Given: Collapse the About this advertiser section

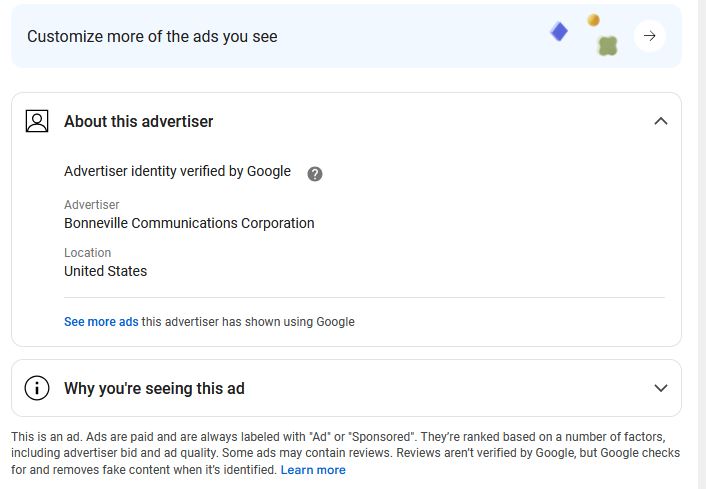Looking at the screenshot, I should pos(660,121).
